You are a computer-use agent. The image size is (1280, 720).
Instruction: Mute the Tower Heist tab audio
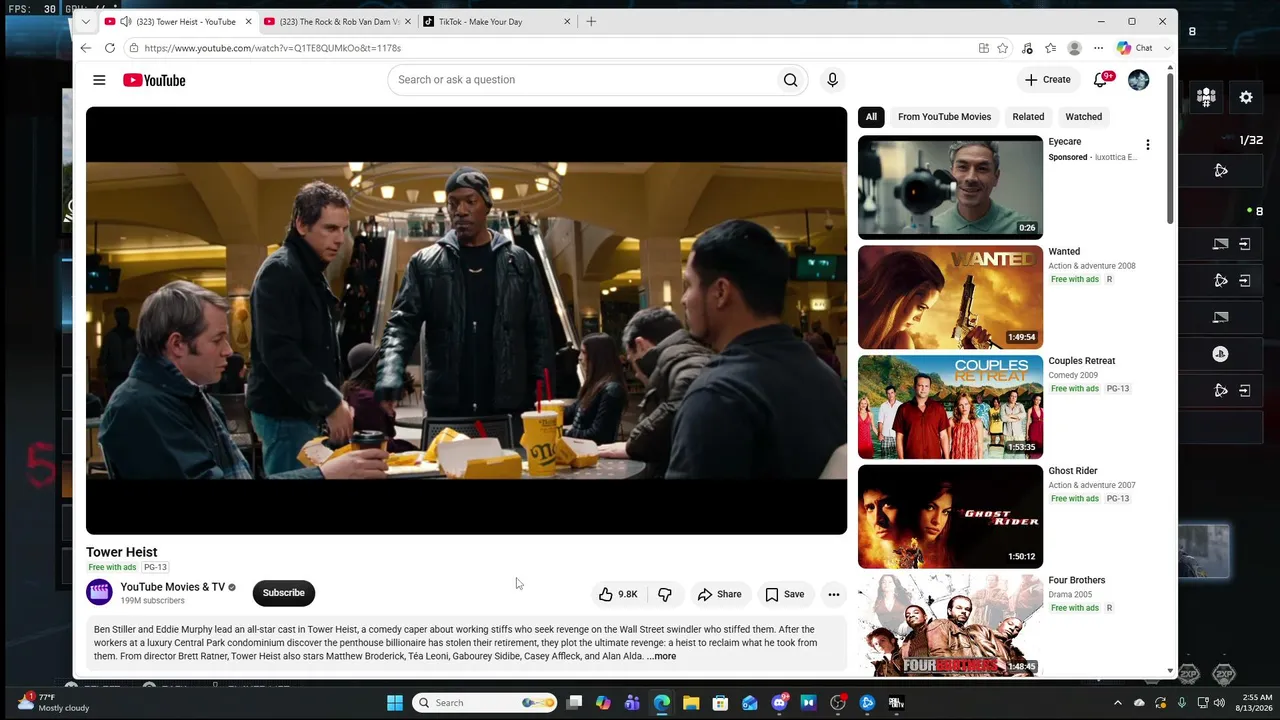(125, 21)
